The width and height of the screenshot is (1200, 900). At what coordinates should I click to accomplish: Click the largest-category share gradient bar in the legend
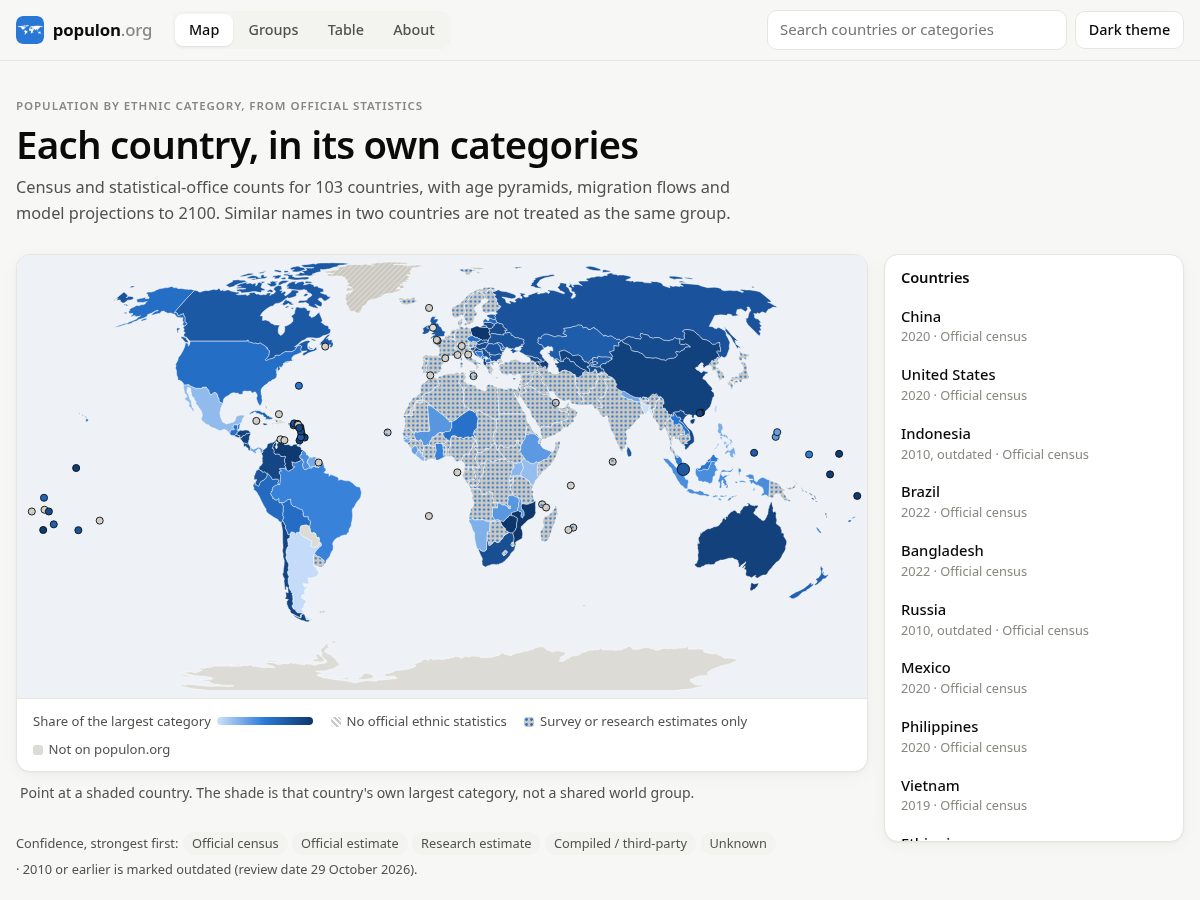click(x=265, y=721)
